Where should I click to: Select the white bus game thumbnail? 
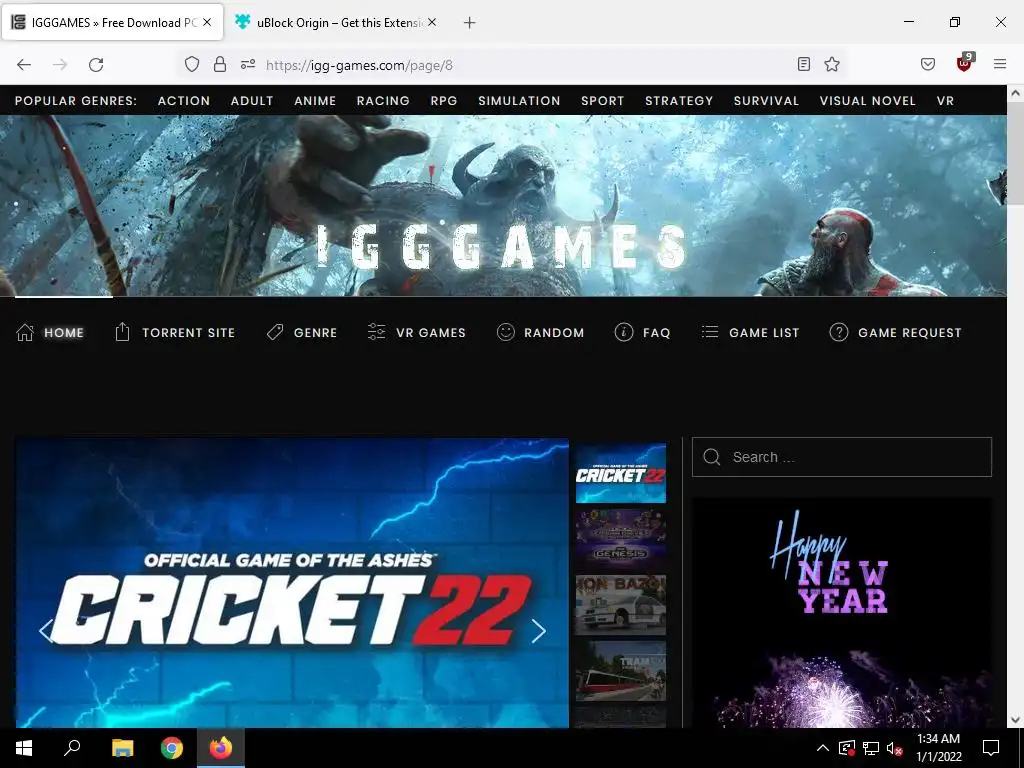pyautogui.click(x=620, y=605)
